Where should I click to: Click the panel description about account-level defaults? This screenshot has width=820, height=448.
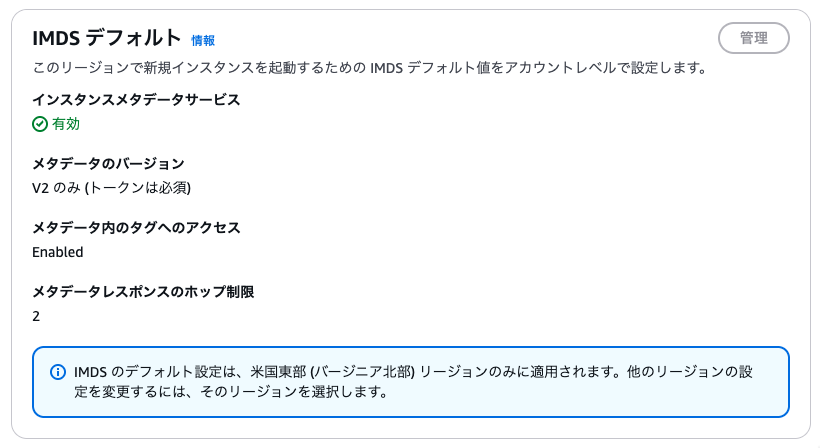(x=370, y=68)
